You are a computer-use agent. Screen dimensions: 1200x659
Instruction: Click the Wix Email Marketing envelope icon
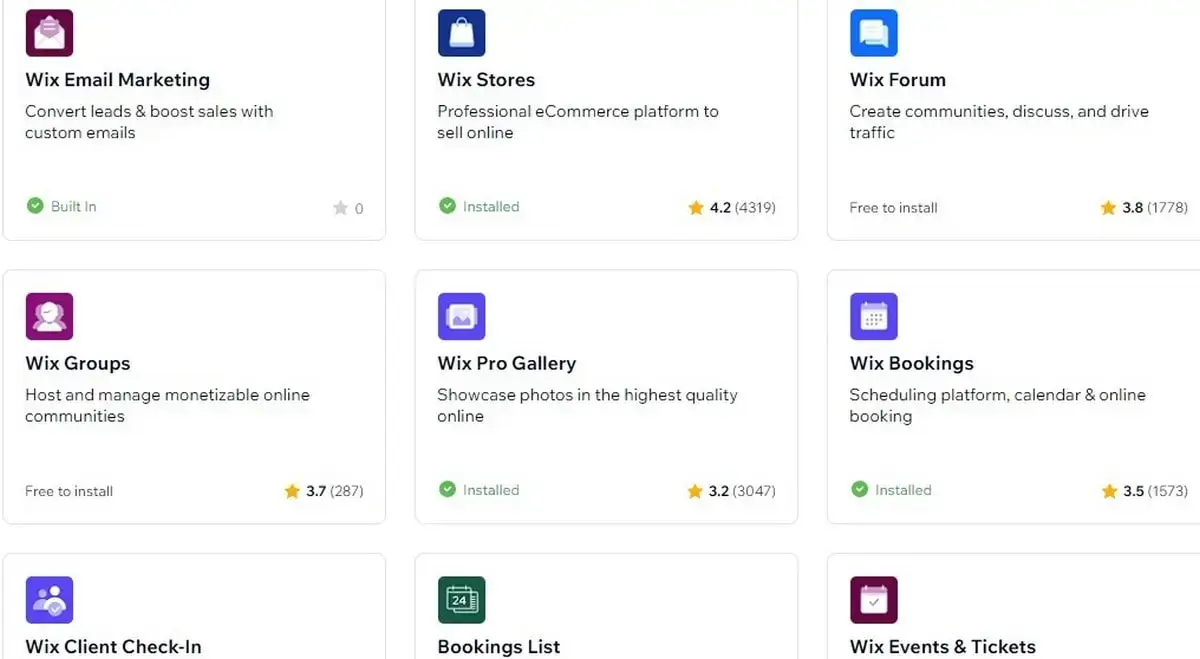[49, 33]
